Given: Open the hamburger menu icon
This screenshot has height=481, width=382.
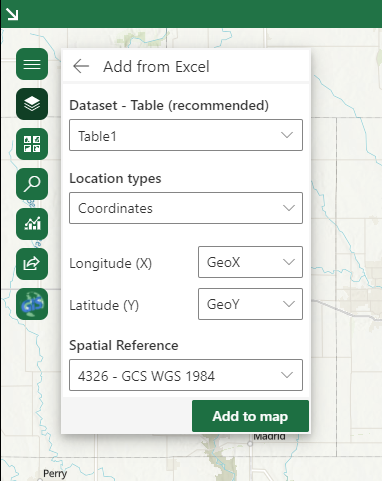Looking at the screenshot, I should tap(32, 64).
